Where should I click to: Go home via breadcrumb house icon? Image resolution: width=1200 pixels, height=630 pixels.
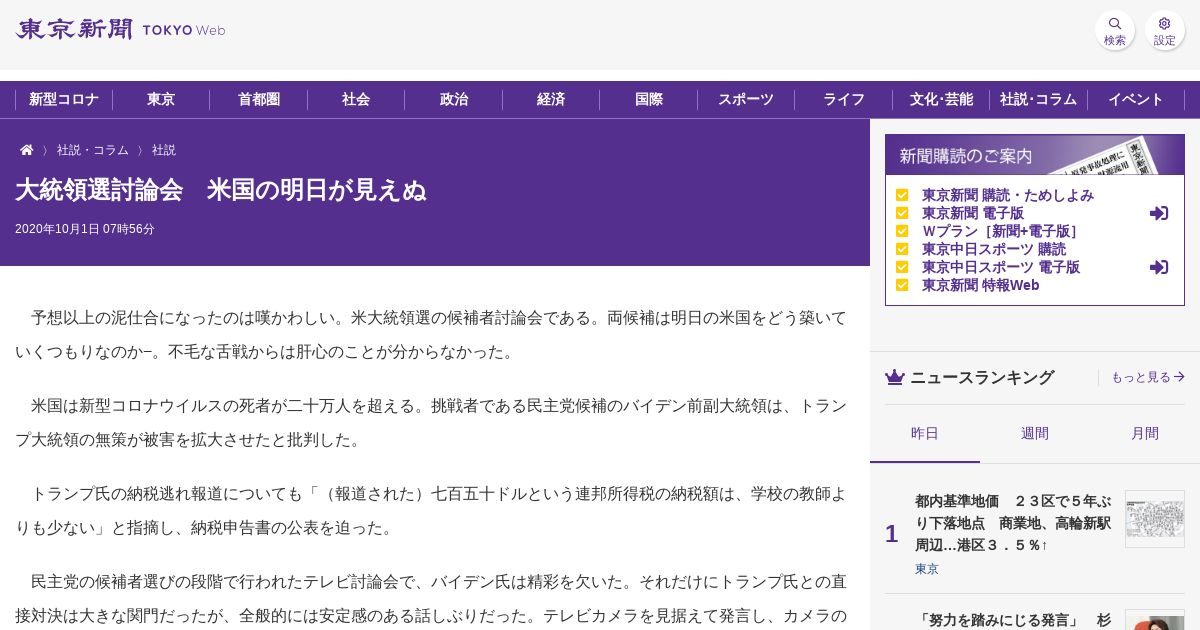[27, 150]
